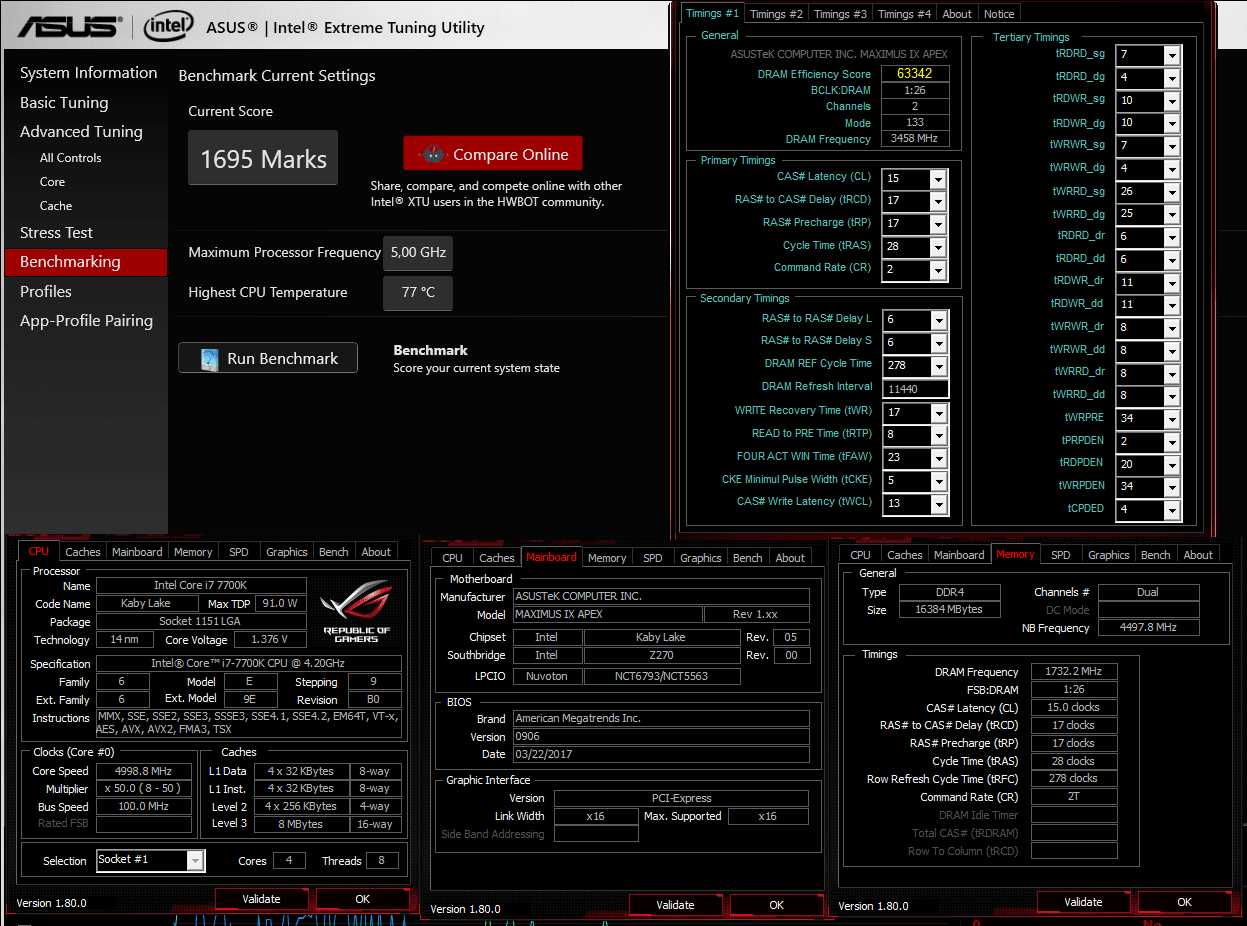Click OK in CPU window
Screen dimensions: 1247x926
[x=363, y=899]
